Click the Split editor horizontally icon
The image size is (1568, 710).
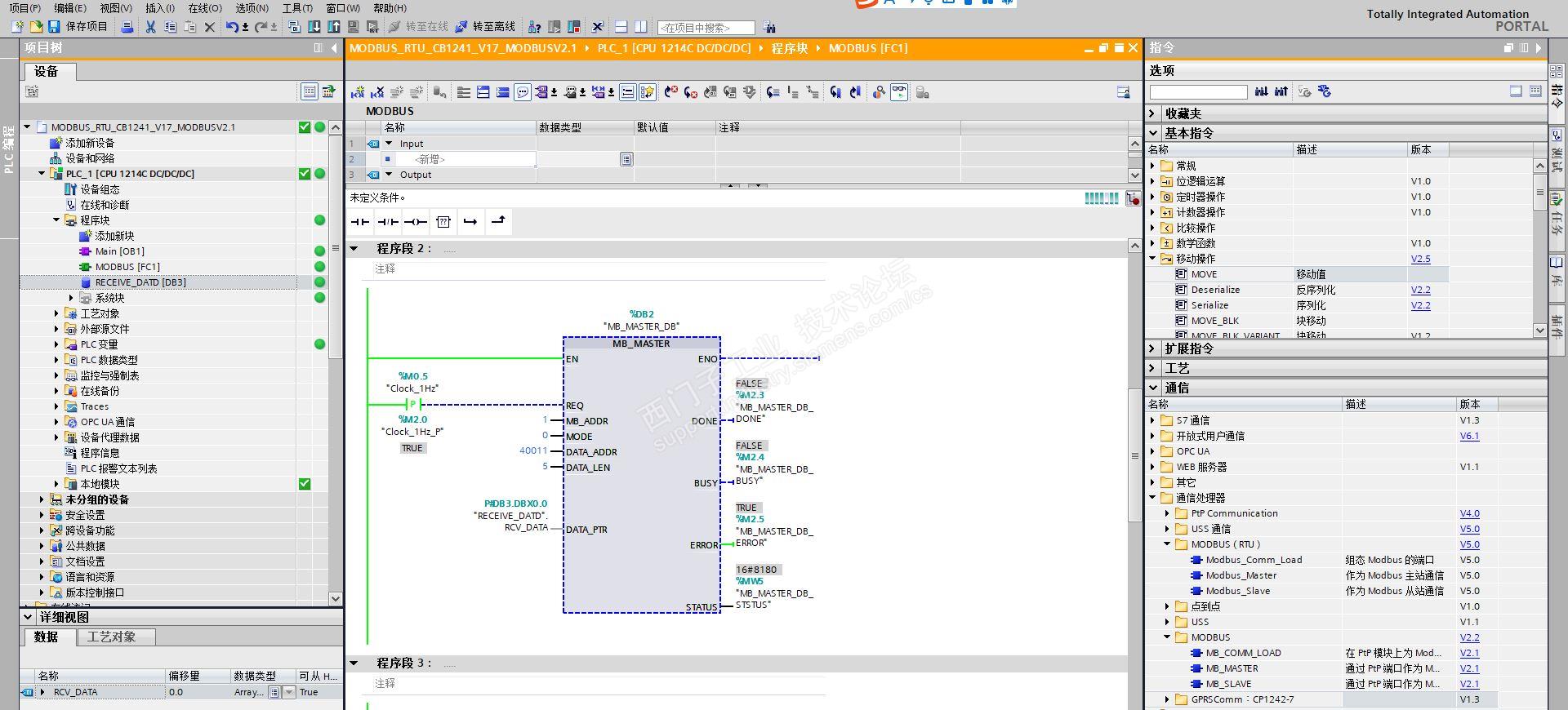pos(621,27)
